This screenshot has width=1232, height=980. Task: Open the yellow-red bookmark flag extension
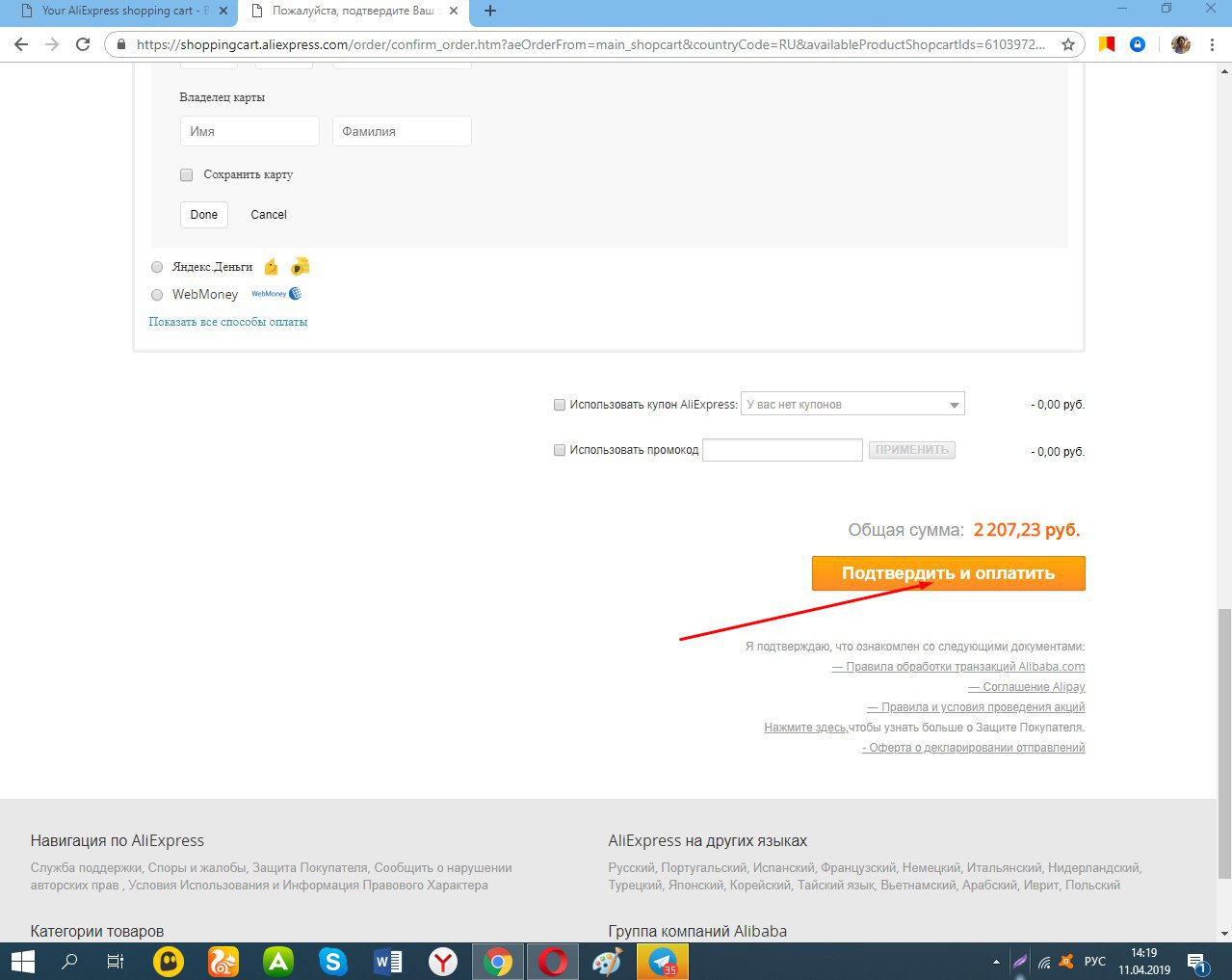click(x=1107, y=44)
